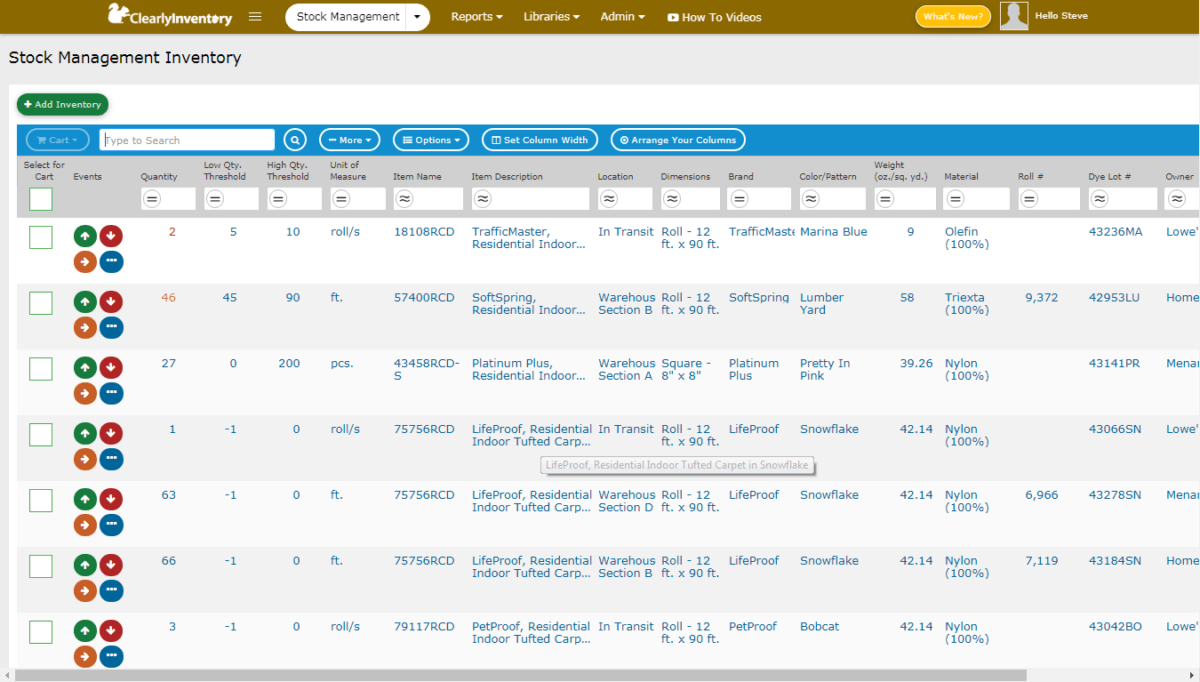Image resolution: width=1200 pixels, height=682 pixels.
Task: Expand the Options dropdown
Action: coord(431,140)
